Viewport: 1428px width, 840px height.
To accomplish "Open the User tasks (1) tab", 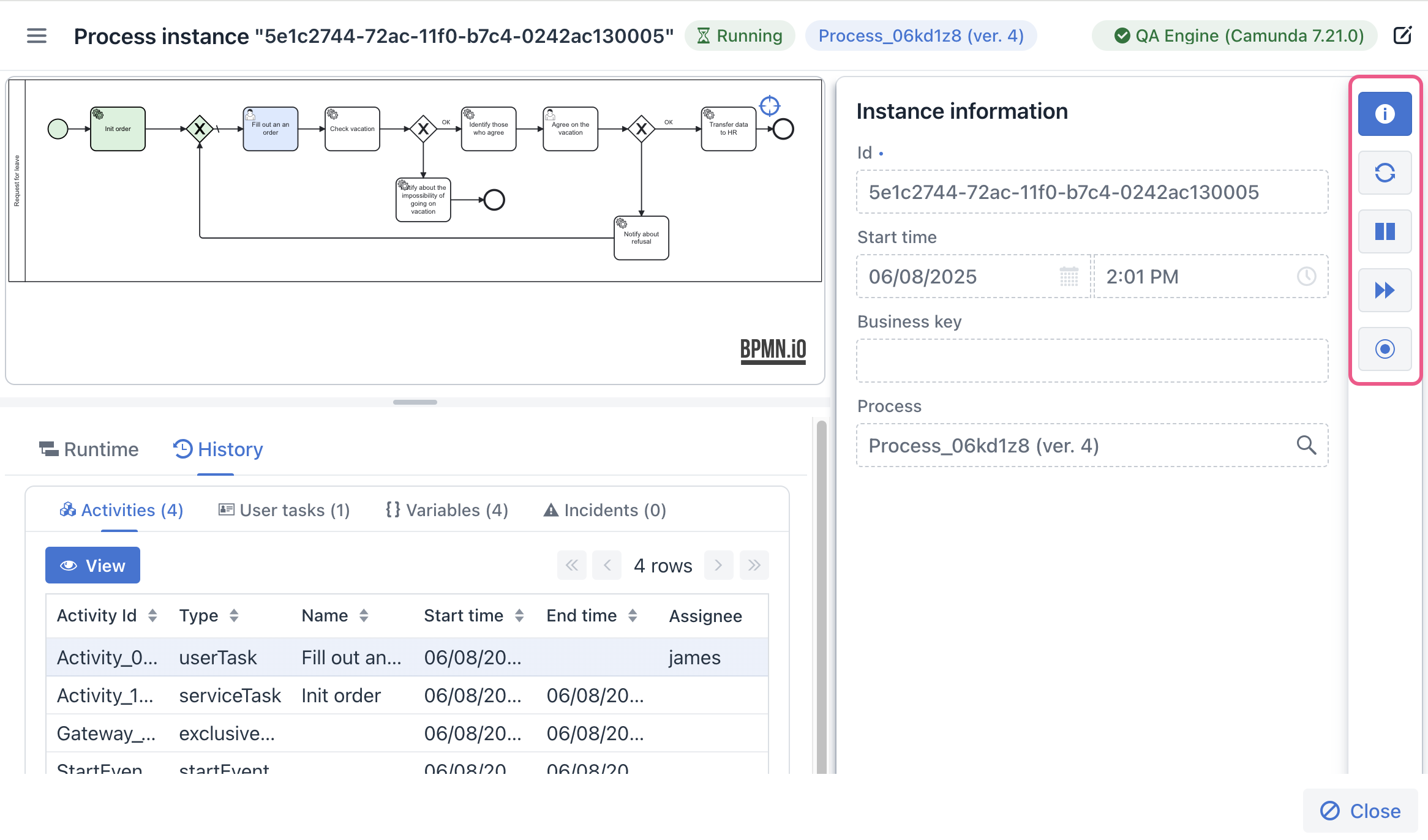I will click(x=284, y=510).
